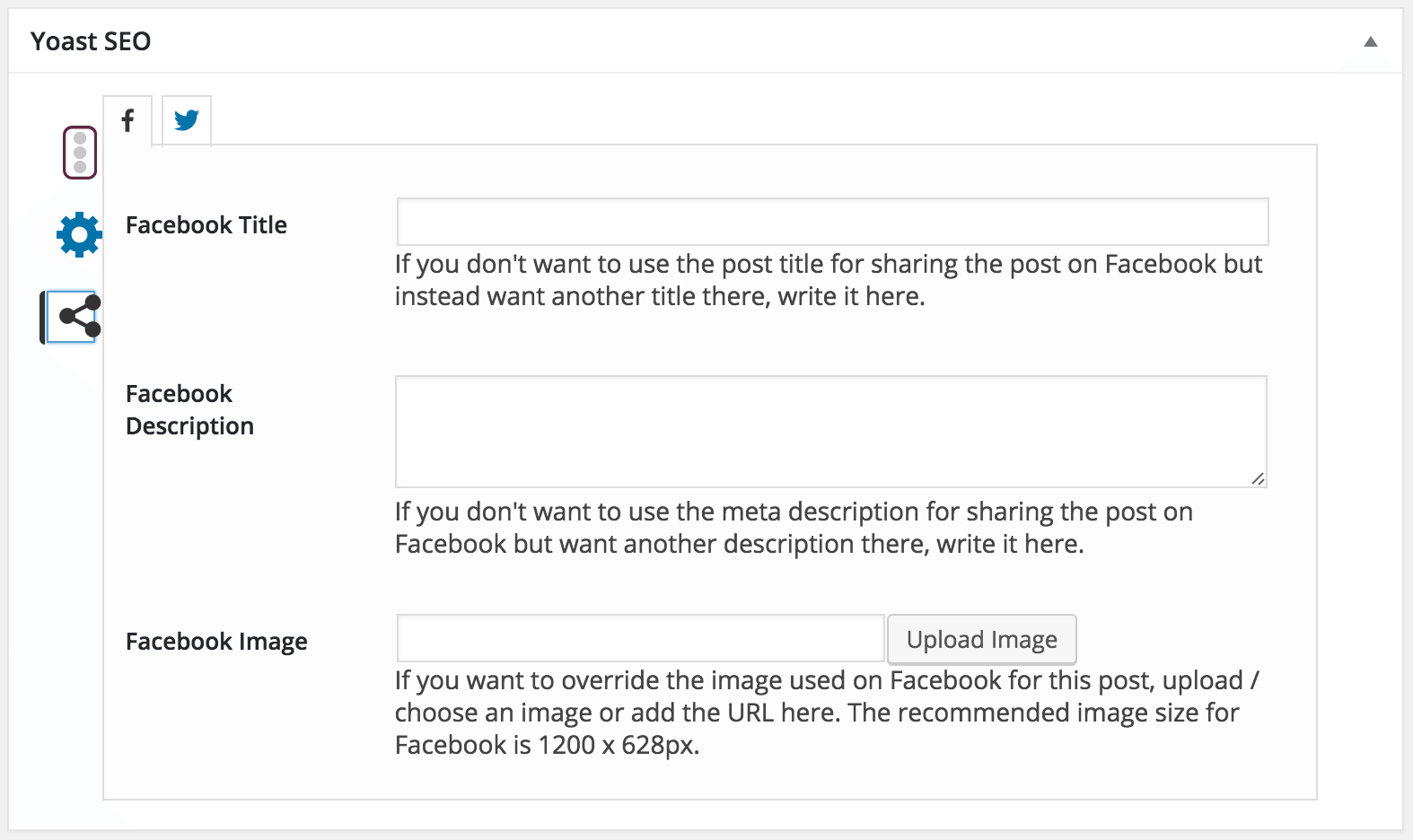The height and width of the screenshot is (840, 1413).
Task: Click inside the Facebook Description textarea
Action: [831, 432]
